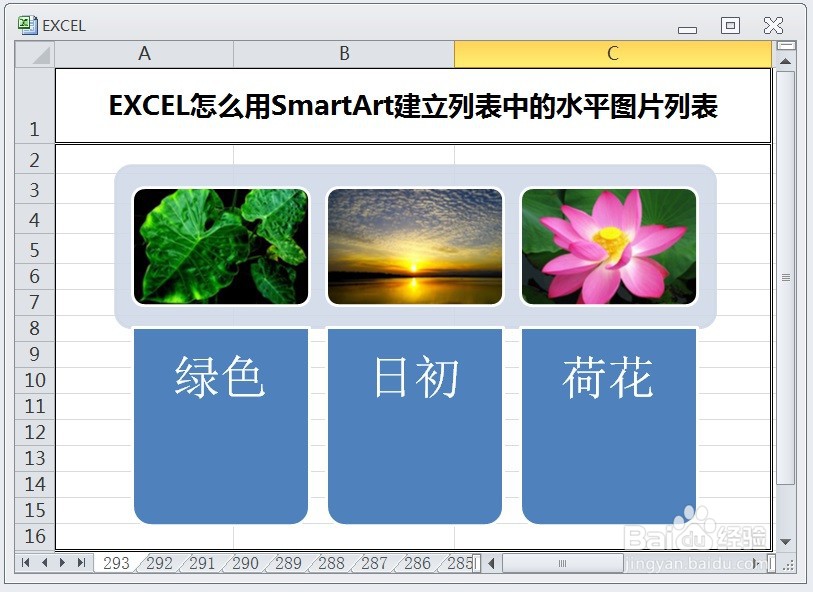The height and width of the screenshot is (592, 813).
Task: Click the Excel application icon in title bar
Action: [27, 24]
